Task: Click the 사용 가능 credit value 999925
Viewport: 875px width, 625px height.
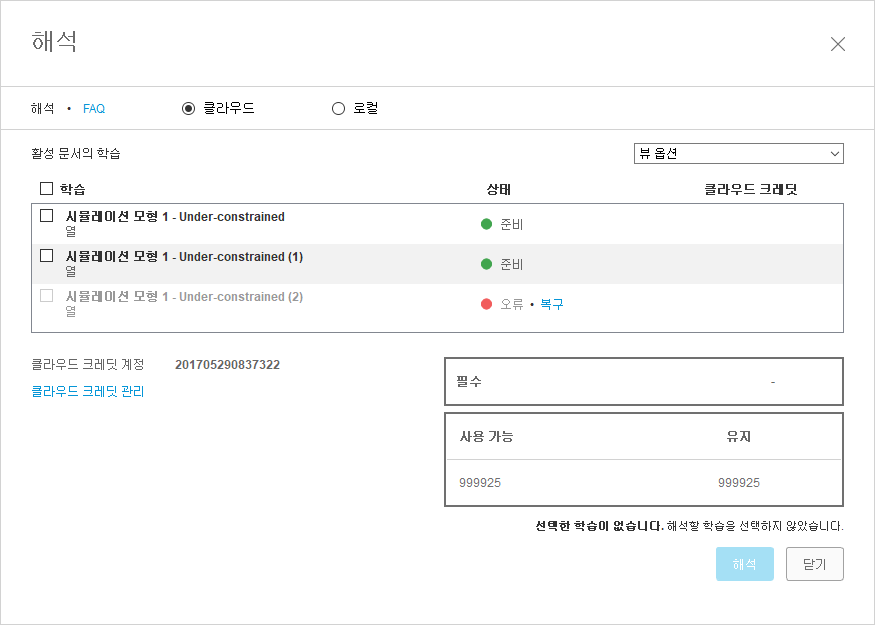Action: point(480,483)
